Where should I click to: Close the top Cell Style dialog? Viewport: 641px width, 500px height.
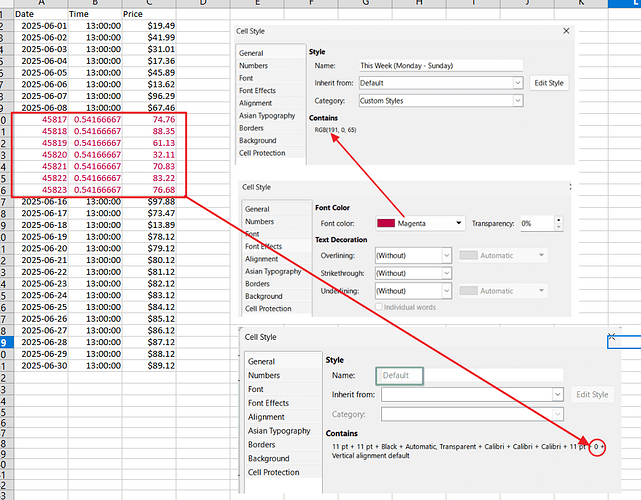pyautogui.click(x=566, y=31)
